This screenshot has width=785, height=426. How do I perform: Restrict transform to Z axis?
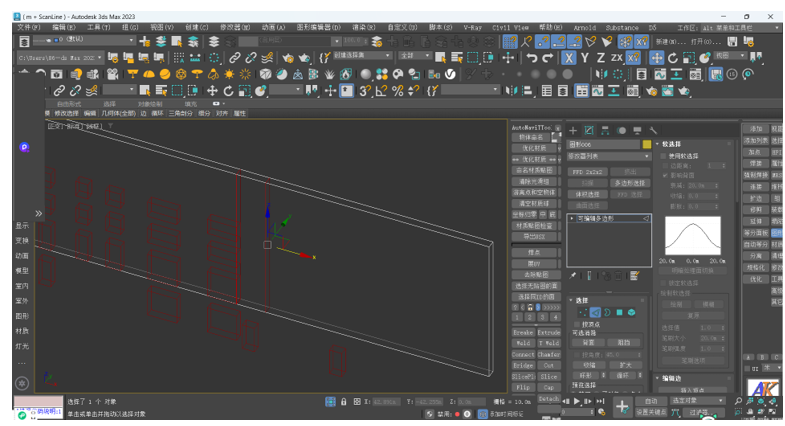pyautogui.click(x=600, y=58)
